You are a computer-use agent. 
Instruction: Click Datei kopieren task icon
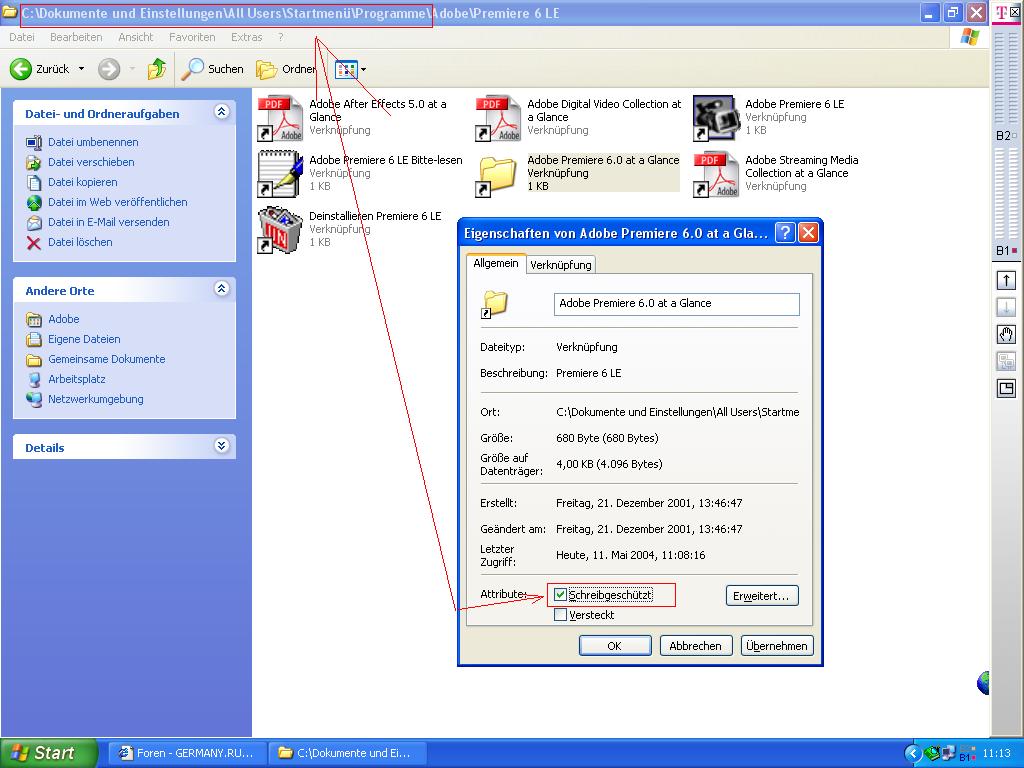click(34, 182)
